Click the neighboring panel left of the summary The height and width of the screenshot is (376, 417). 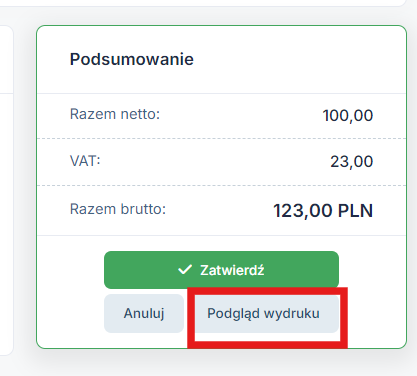(x=6, y=190)
